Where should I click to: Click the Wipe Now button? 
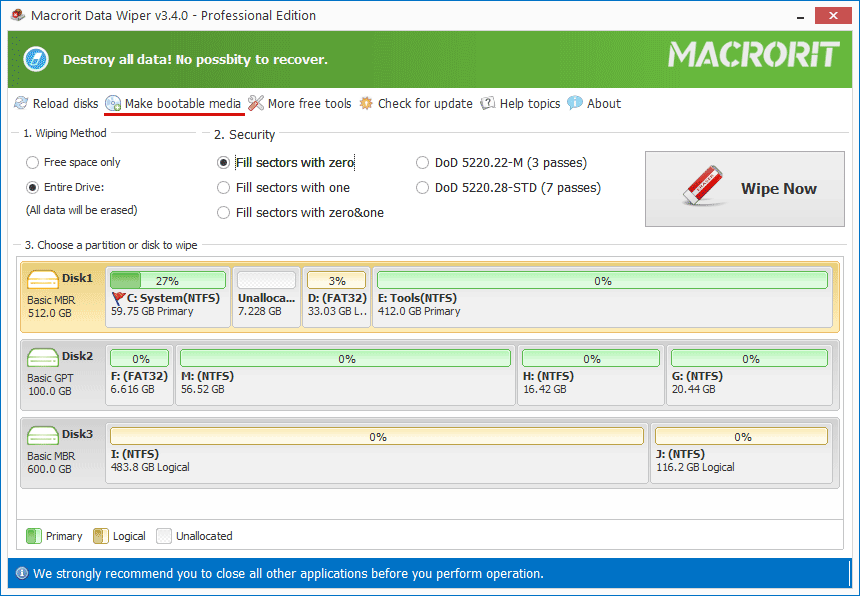coord(745,189)
